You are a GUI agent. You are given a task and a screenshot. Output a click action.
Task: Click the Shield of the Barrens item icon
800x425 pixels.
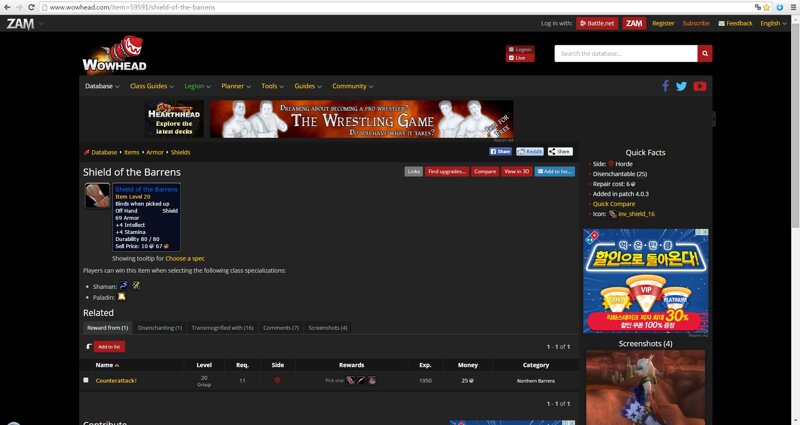pyautogui.click(x=97, y=195)
